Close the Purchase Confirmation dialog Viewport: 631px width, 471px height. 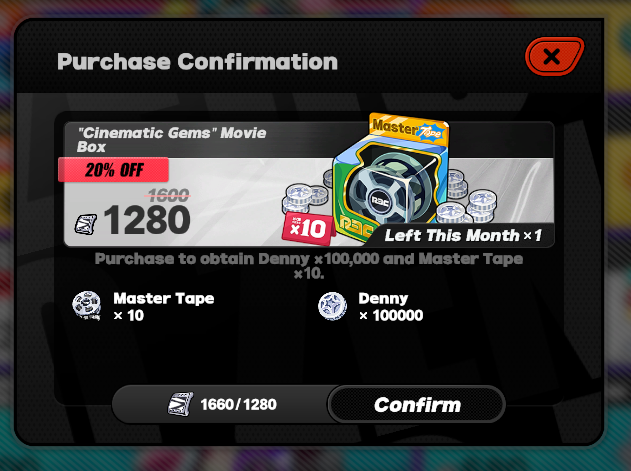[554, 56]
